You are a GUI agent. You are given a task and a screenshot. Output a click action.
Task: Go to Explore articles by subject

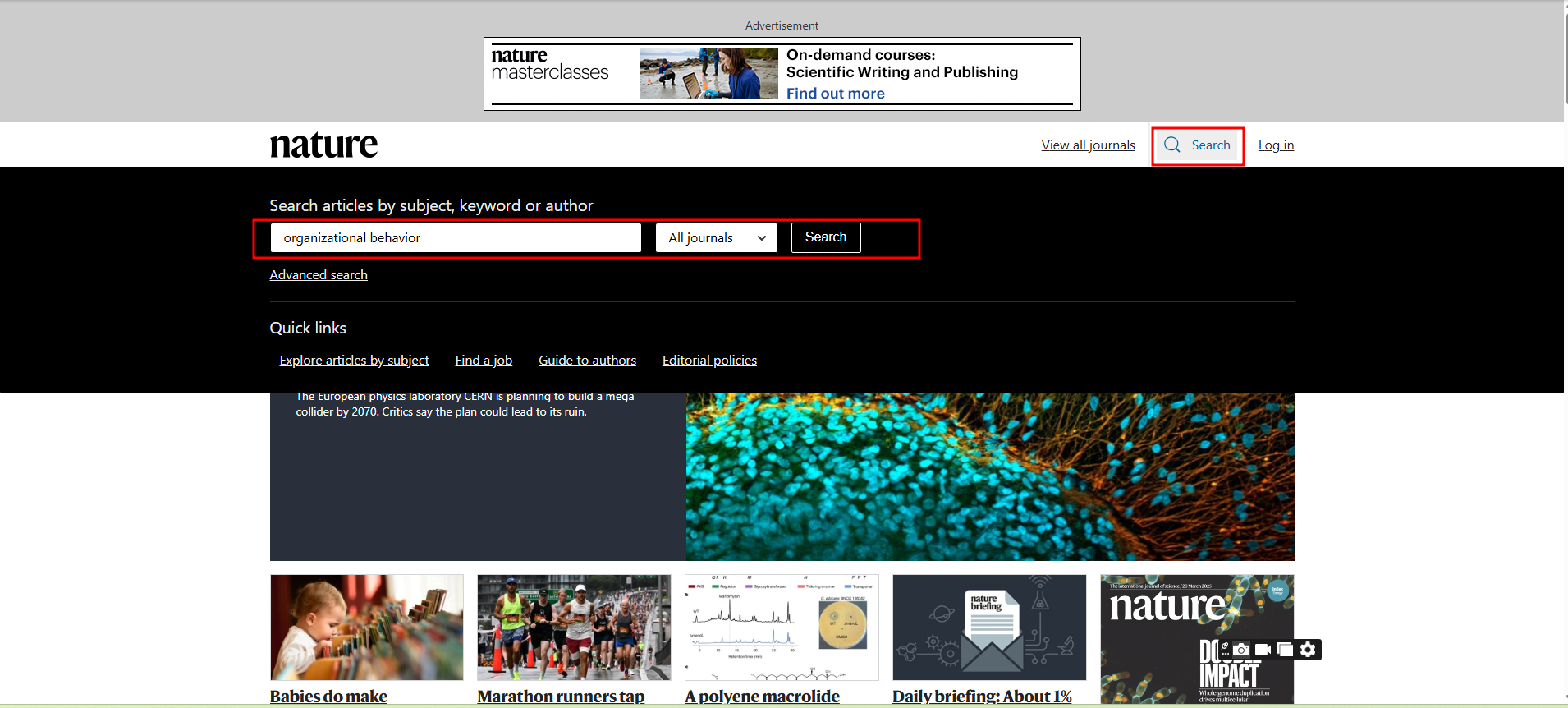pos(354,361)
